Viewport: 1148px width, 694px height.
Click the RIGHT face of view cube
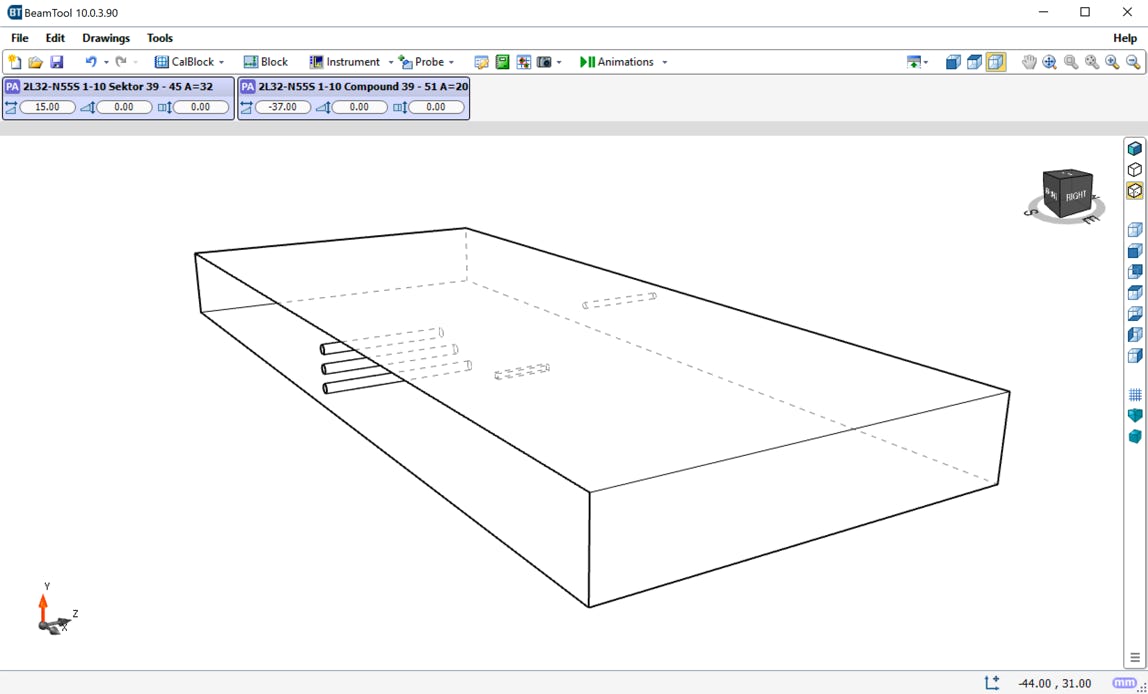[x=1076, y=196]
